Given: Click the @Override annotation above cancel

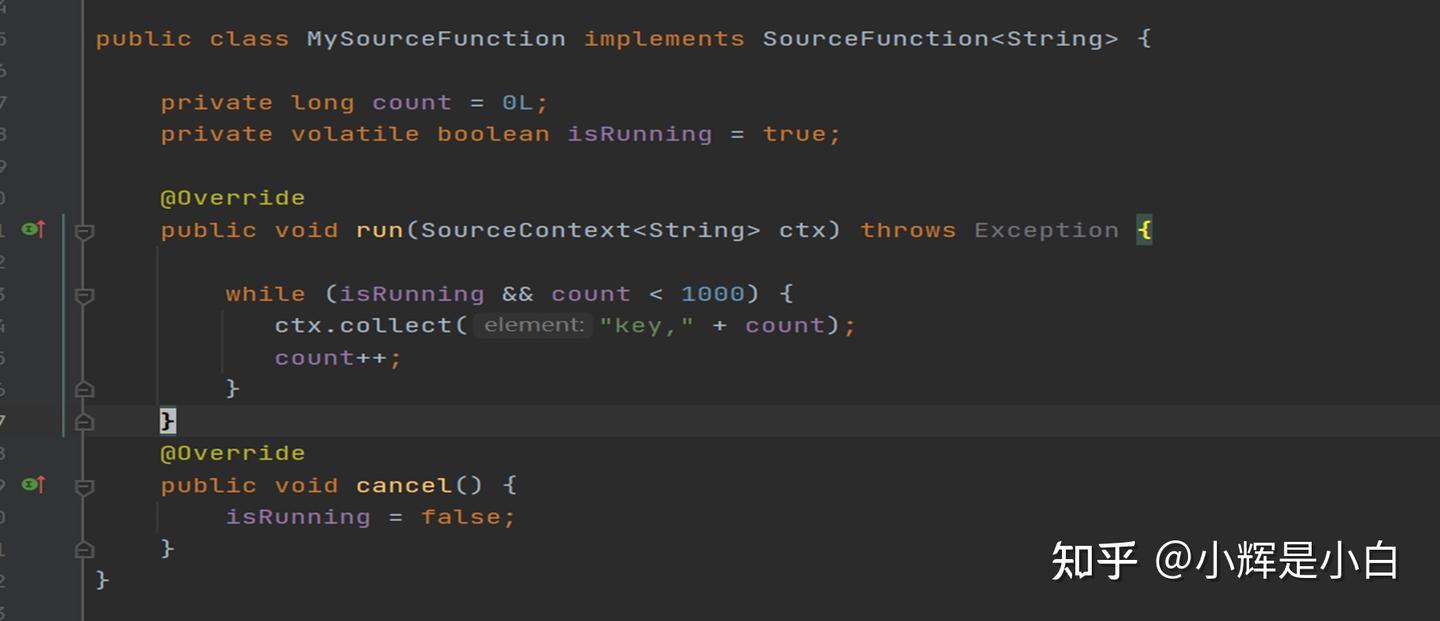Looking at the screenshot, I should [233, 453].
